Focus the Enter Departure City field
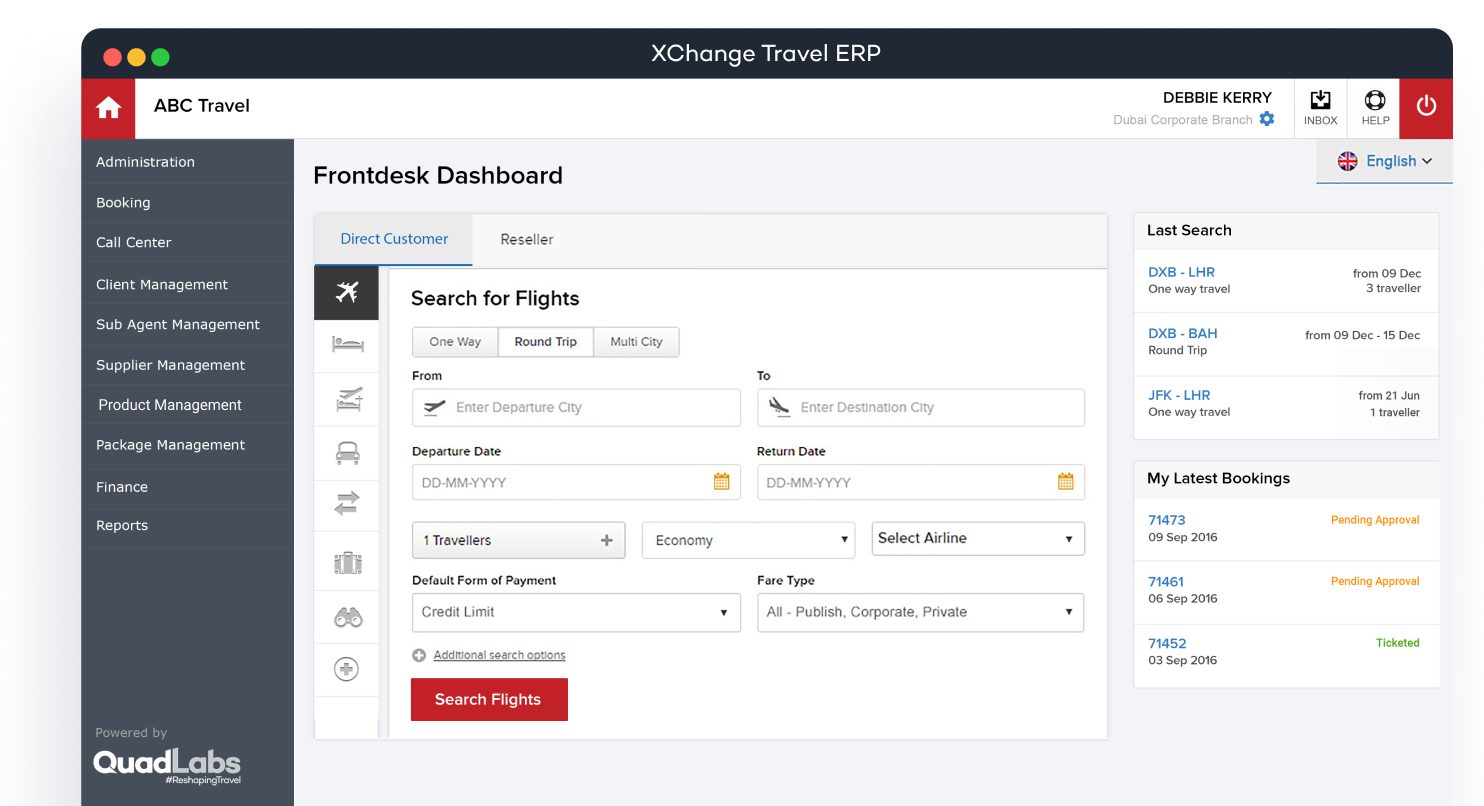The image size is (1484, 806). (576, 408)
